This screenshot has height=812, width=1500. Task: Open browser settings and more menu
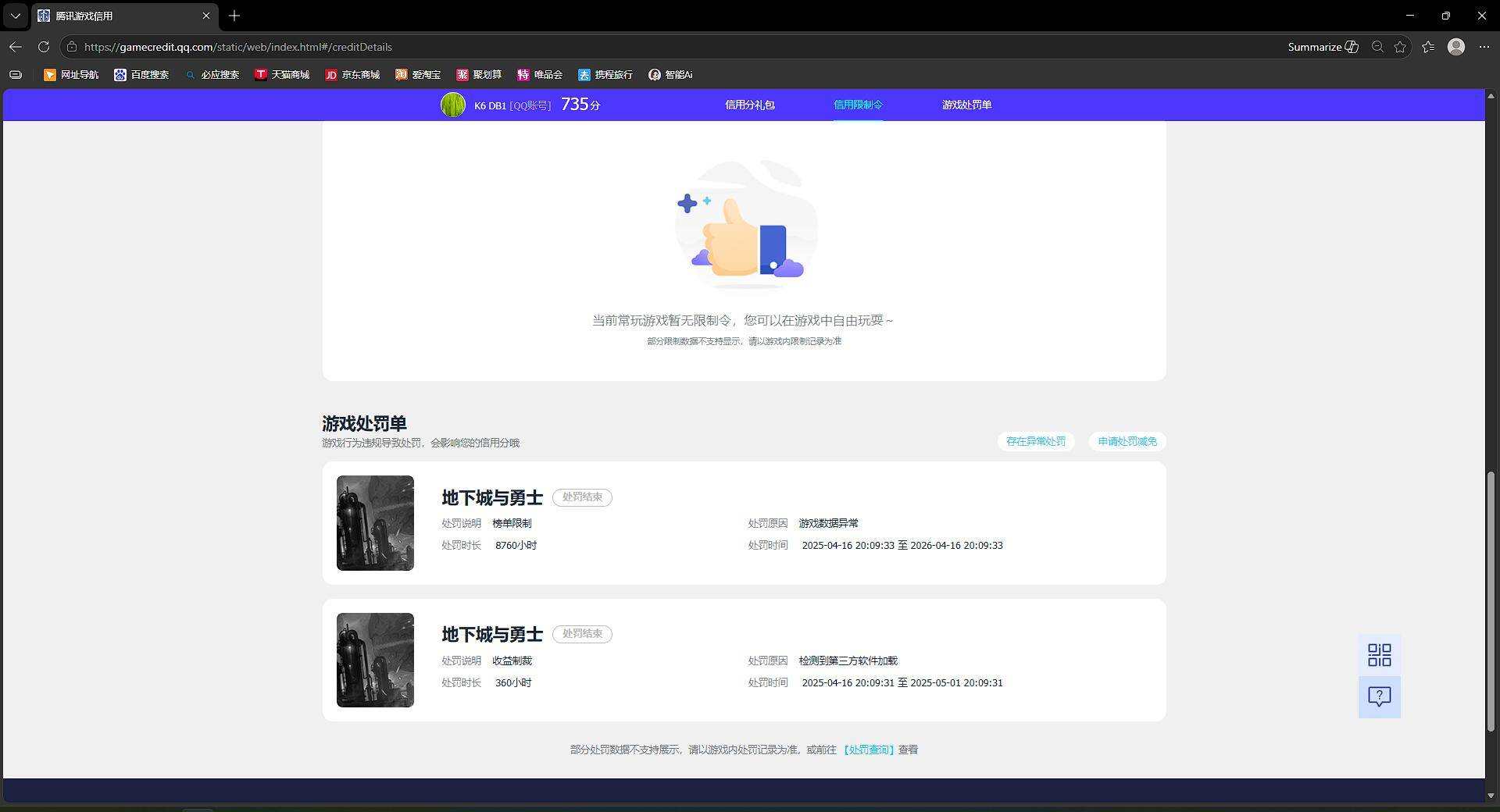(x=1484, y=47)
